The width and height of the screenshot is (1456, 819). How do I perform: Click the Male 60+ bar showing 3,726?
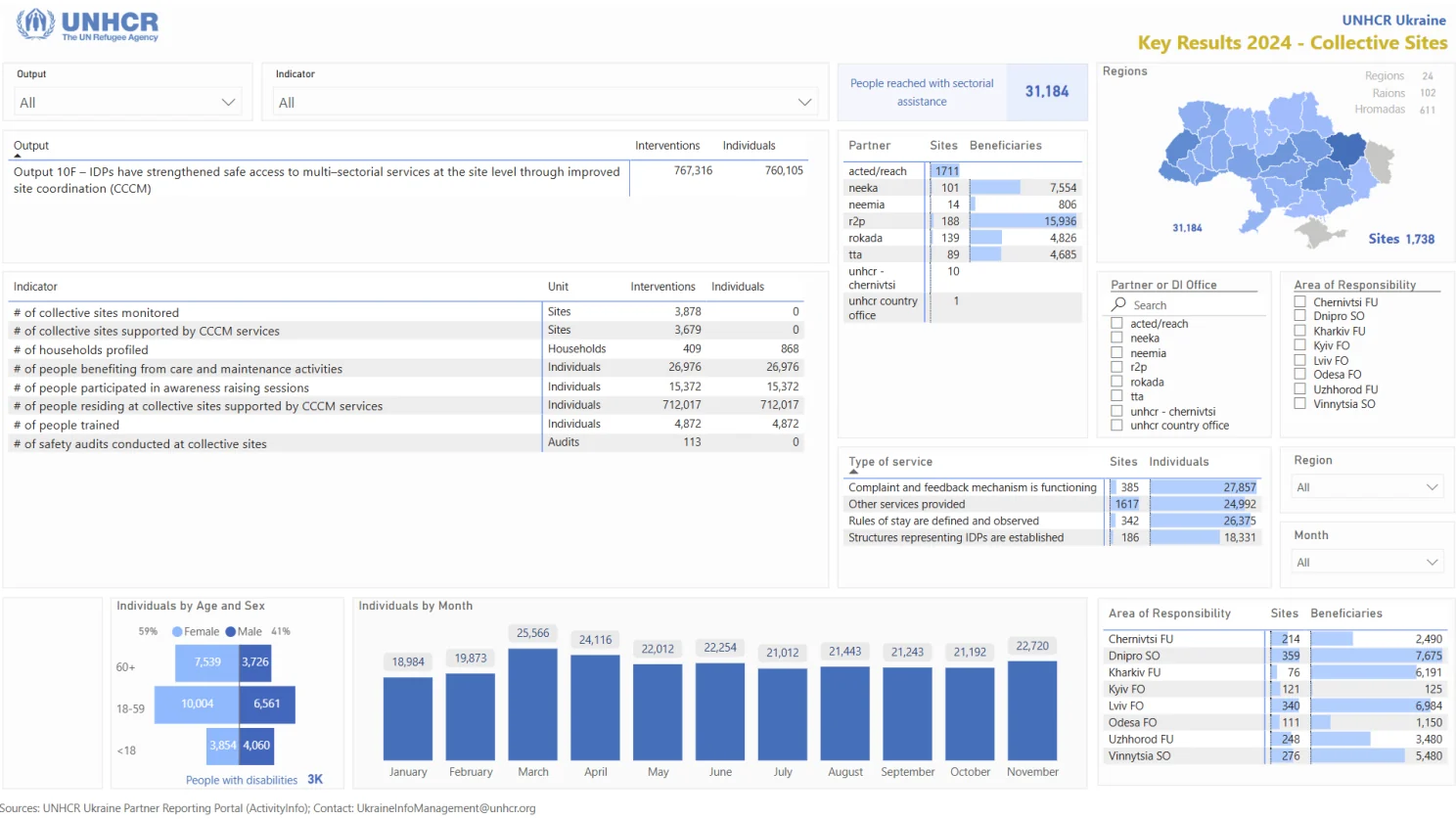tap(254, 662)
